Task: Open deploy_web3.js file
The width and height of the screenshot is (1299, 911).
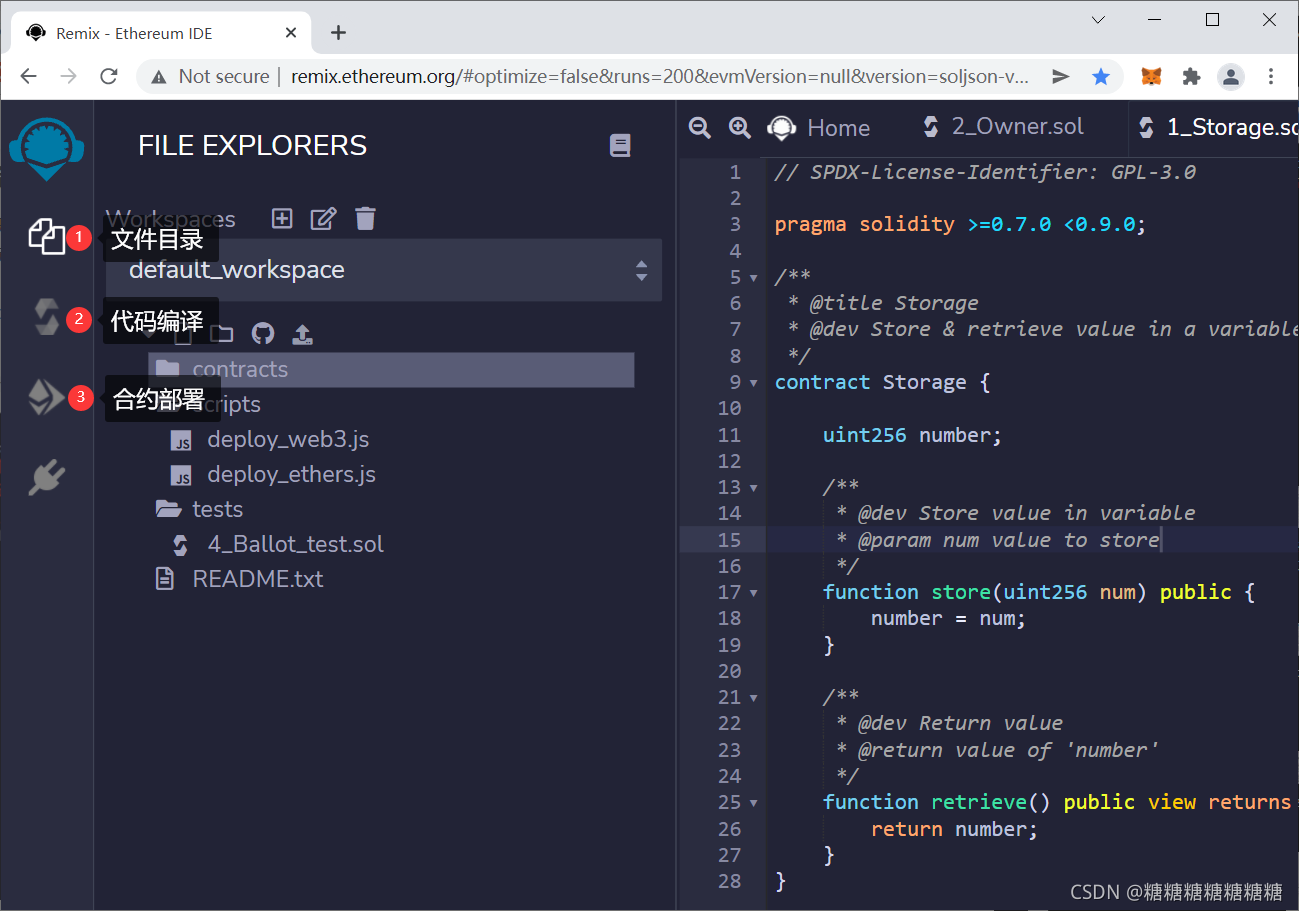Action: [288, 439]
